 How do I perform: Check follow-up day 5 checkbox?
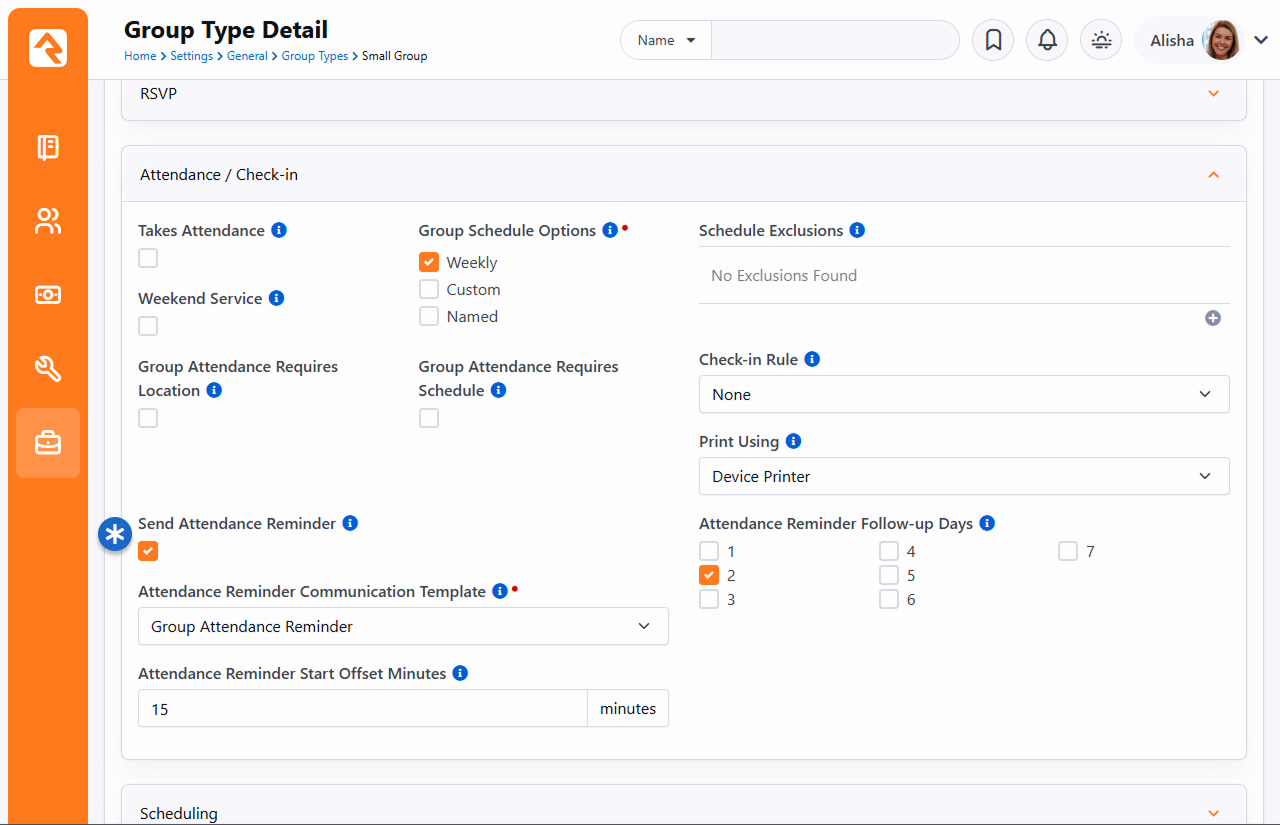(x=889, y=575)
